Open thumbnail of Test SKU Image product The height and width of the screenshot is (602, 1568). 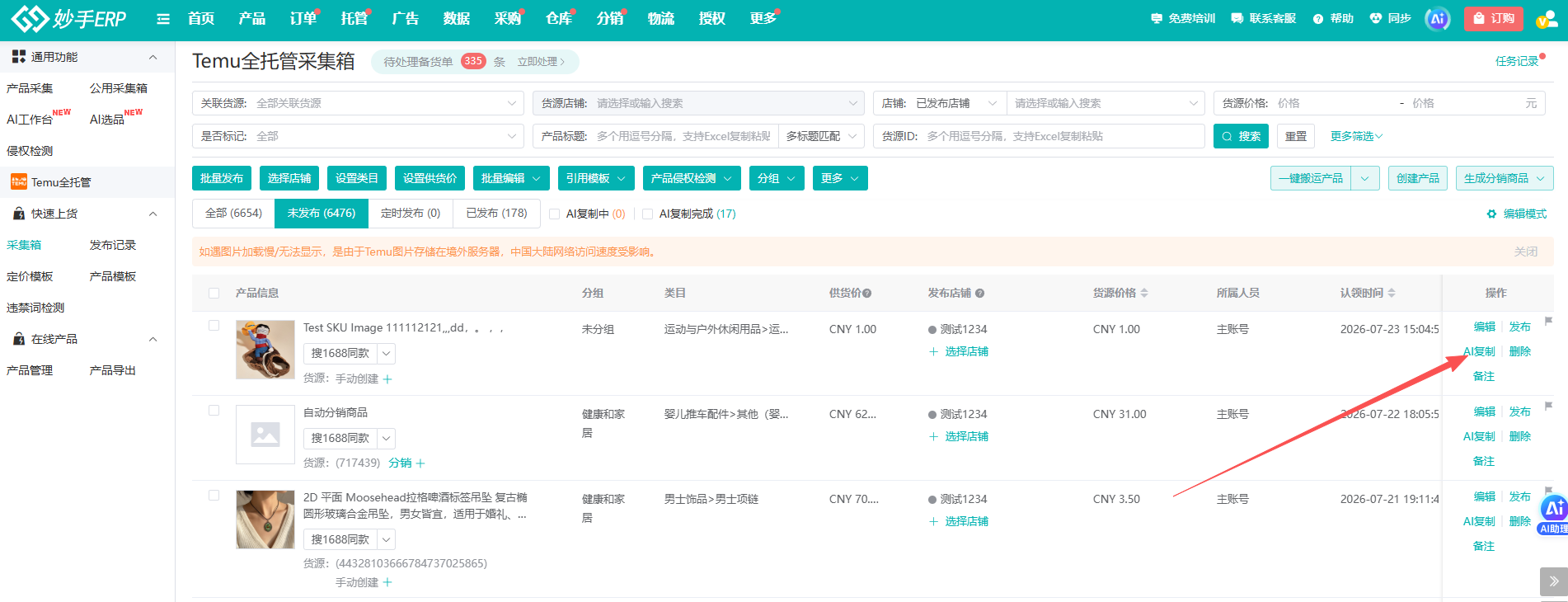click(x=265, y=350)
